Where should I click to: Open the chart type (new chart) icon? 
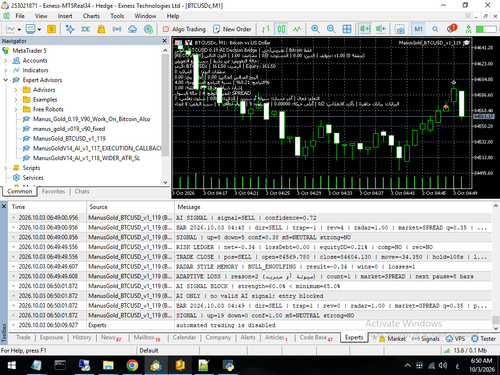[x=10, y=29]
